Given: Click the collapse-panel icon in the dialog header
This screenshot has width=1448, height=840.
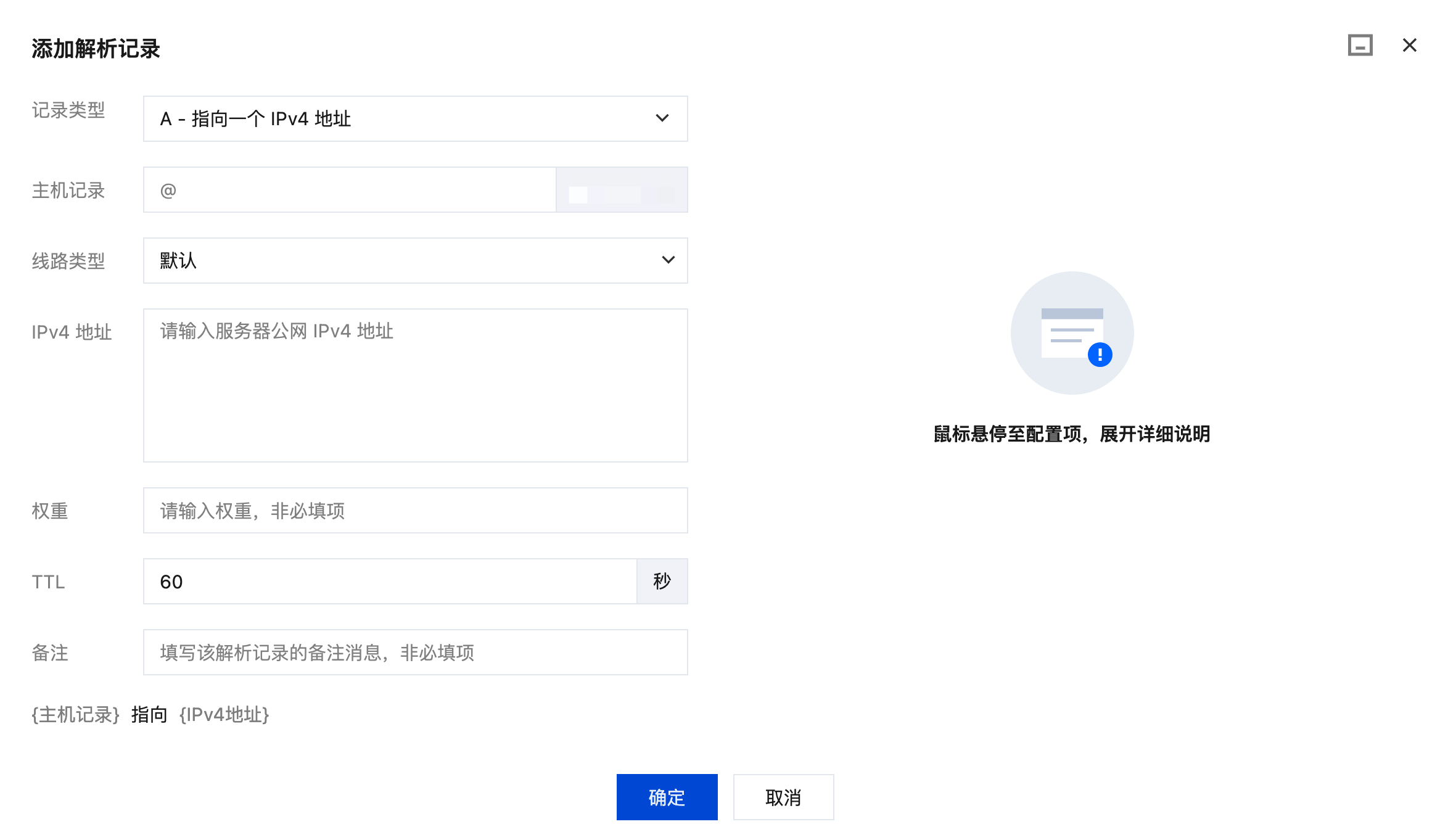Looking at the screenshot, I should (1359, 46).
